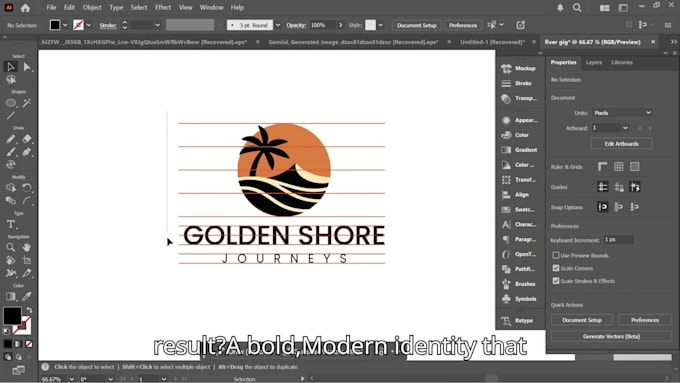Click Generate Vectors (Beta) button

tap(611, 336)
